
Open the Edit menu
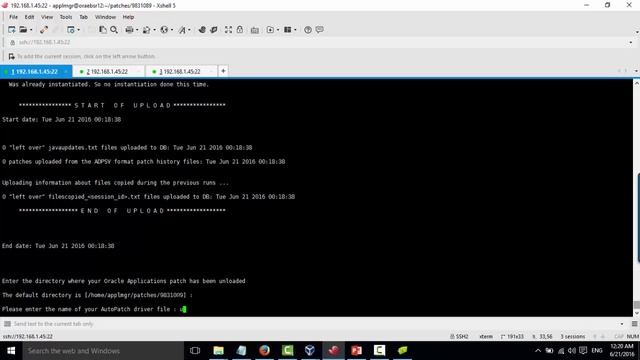tap(29, 17)
